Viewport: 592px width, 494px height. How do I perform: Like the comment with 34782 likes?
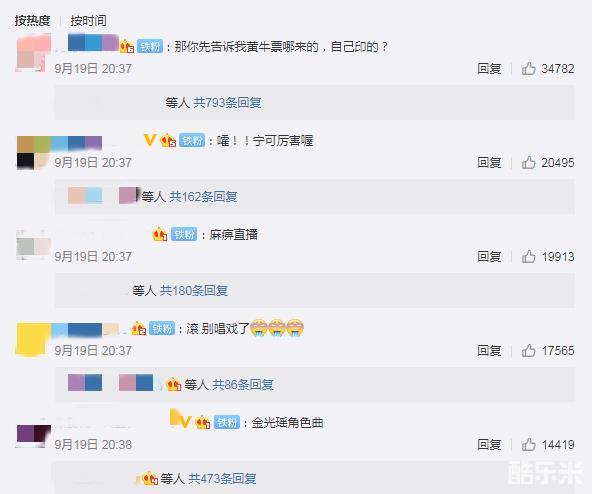tap(528, 69)
